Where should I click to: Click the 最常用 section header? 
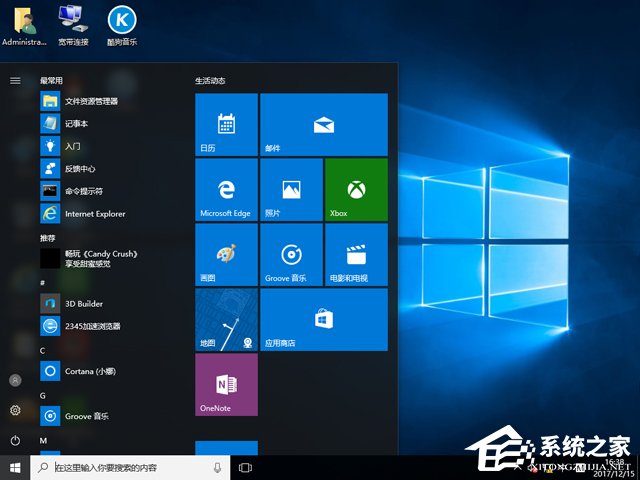coord(51,80)
